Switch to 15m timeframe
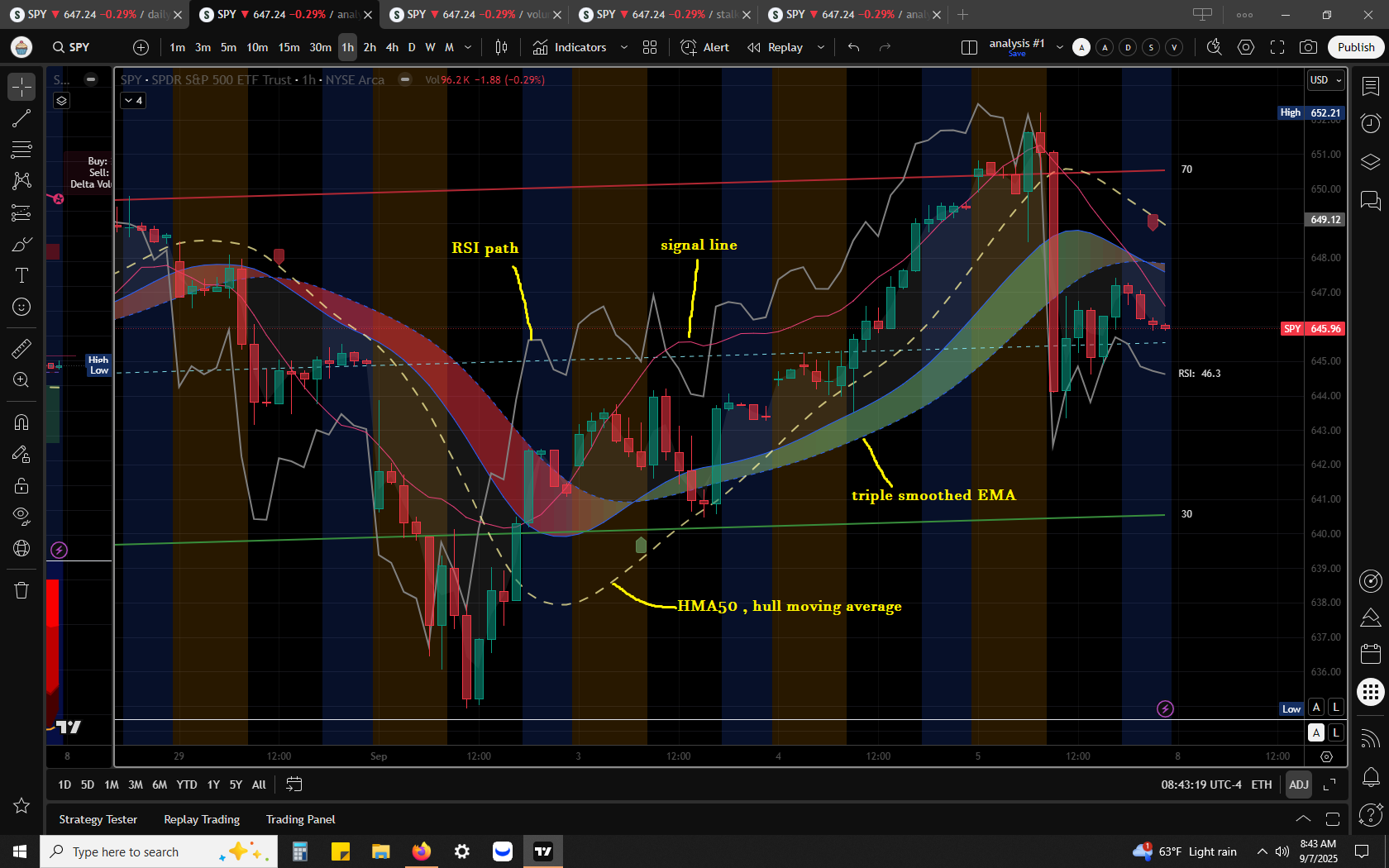 tap(289, 47)
